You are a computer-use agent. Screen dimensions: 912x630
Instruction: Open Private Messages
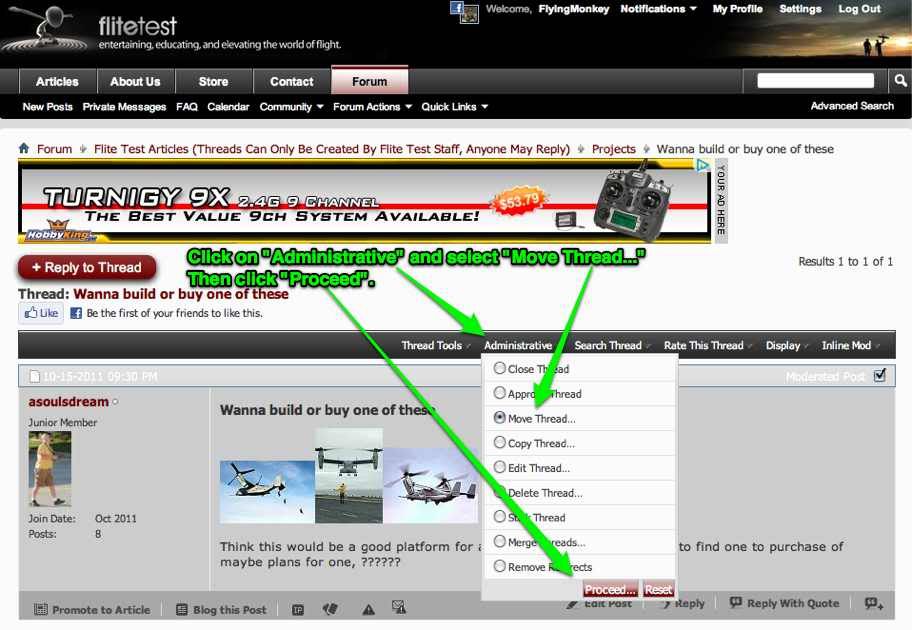click(x=124, y=106)
